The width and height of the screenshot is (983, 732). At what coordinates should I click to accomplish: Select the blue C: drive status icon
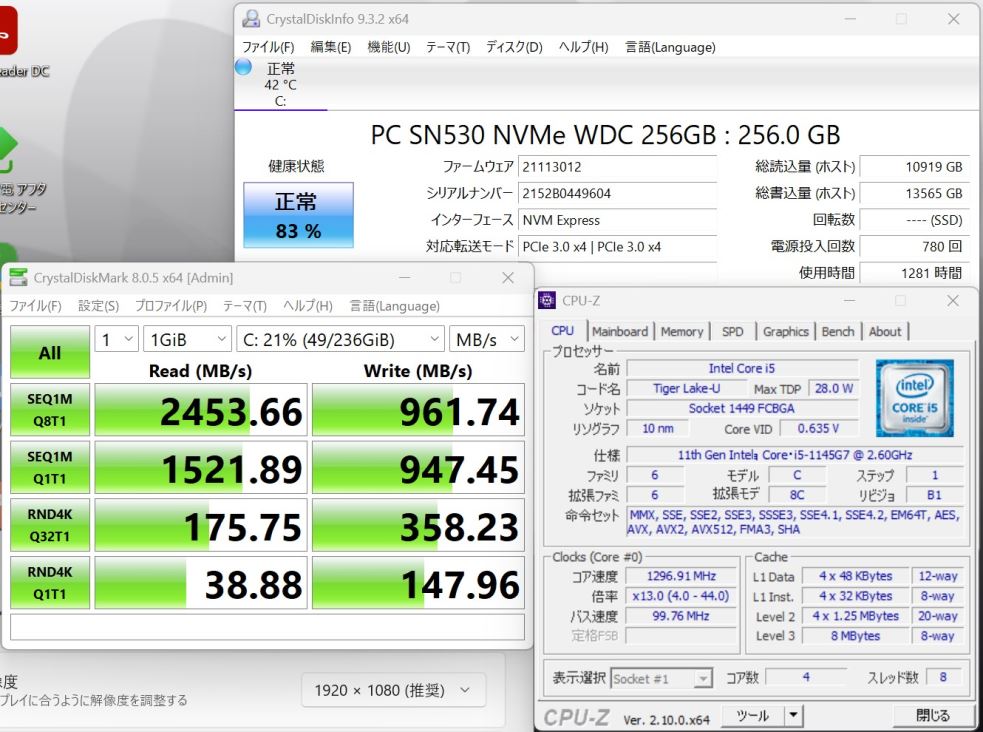click(243, 66)
